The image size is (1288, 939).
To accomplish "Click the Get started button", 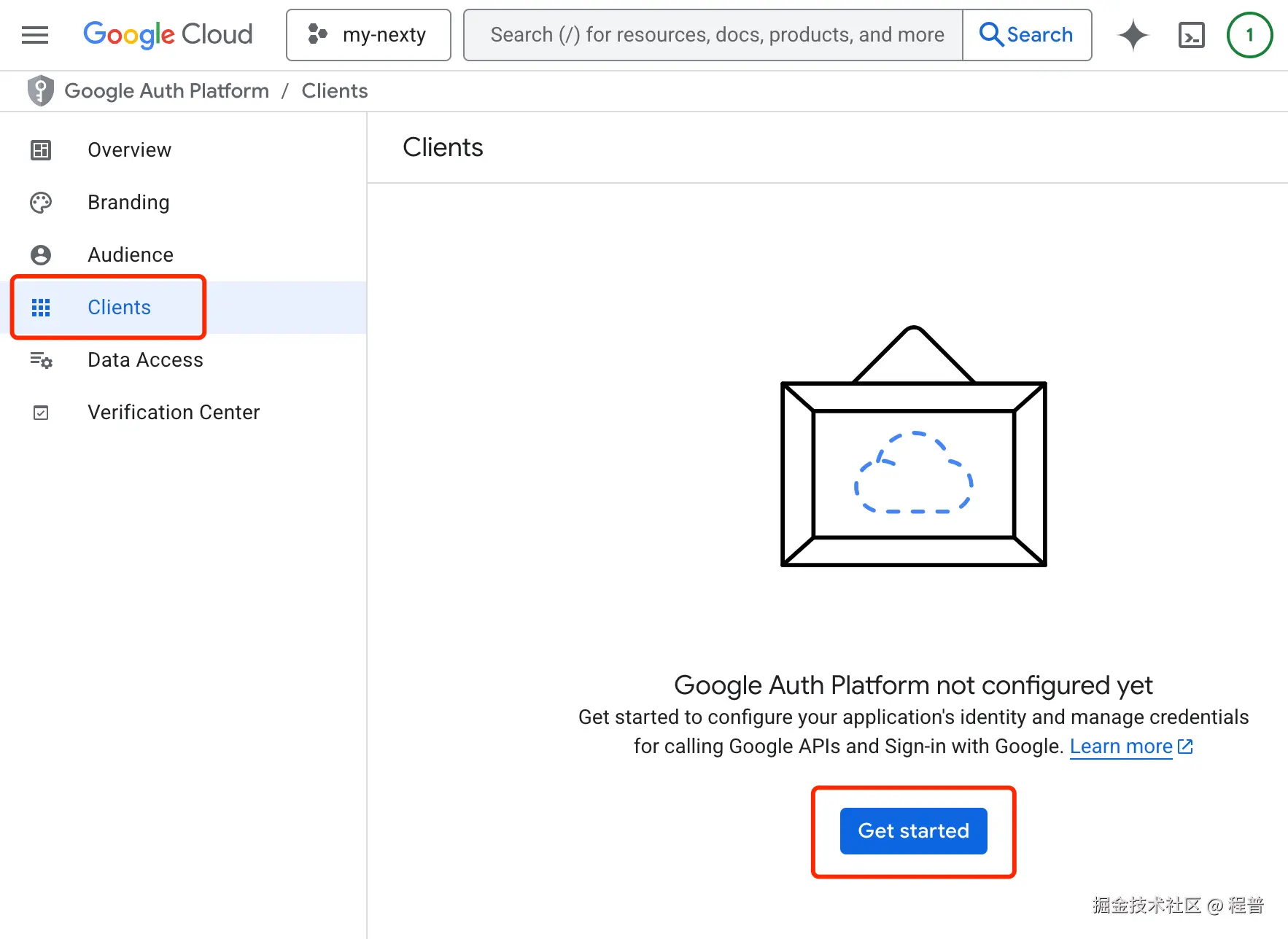I will 912,831.
